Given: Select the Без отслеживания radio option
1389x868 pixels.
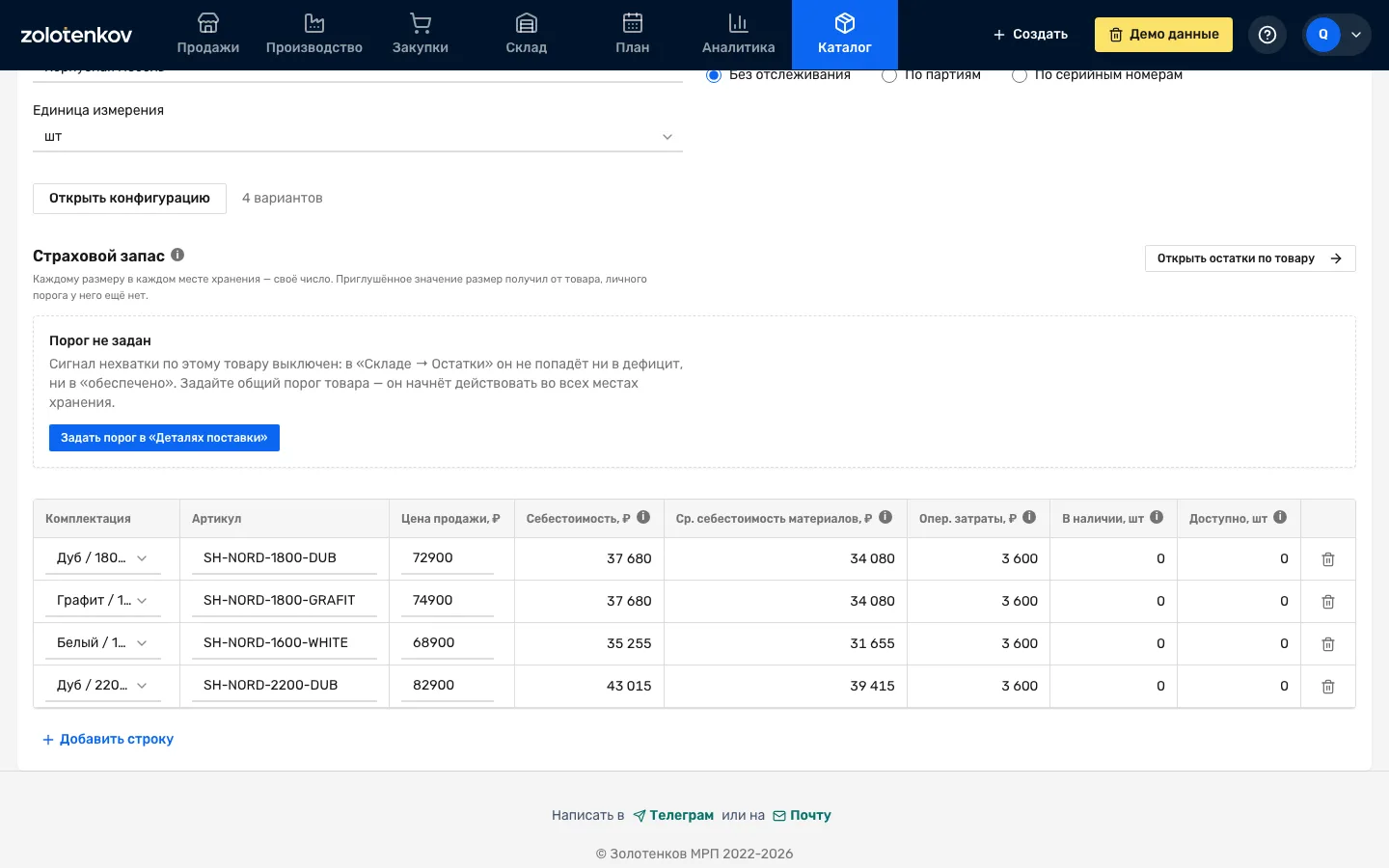Looking at the screenshot, I should [x=714, y=75].
